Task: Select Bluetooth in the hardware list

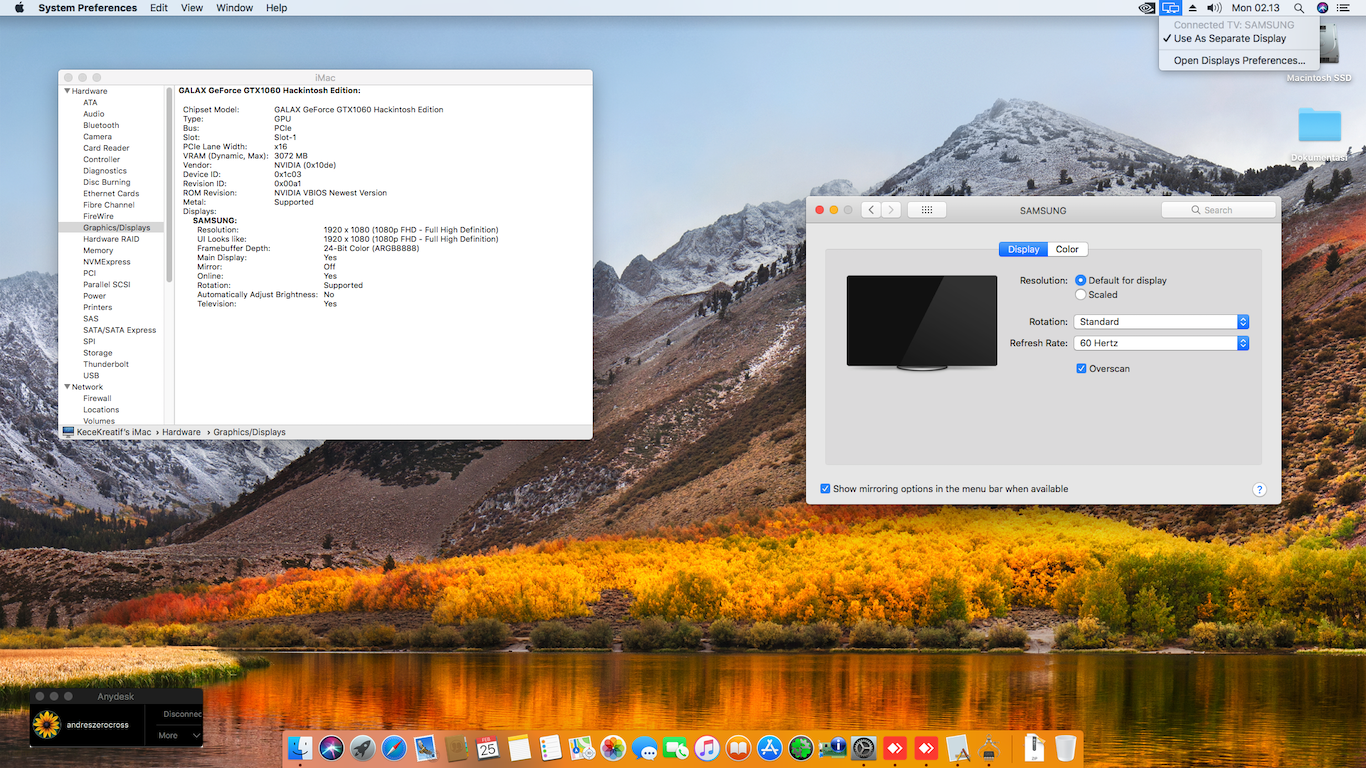Action: [101, 125]
